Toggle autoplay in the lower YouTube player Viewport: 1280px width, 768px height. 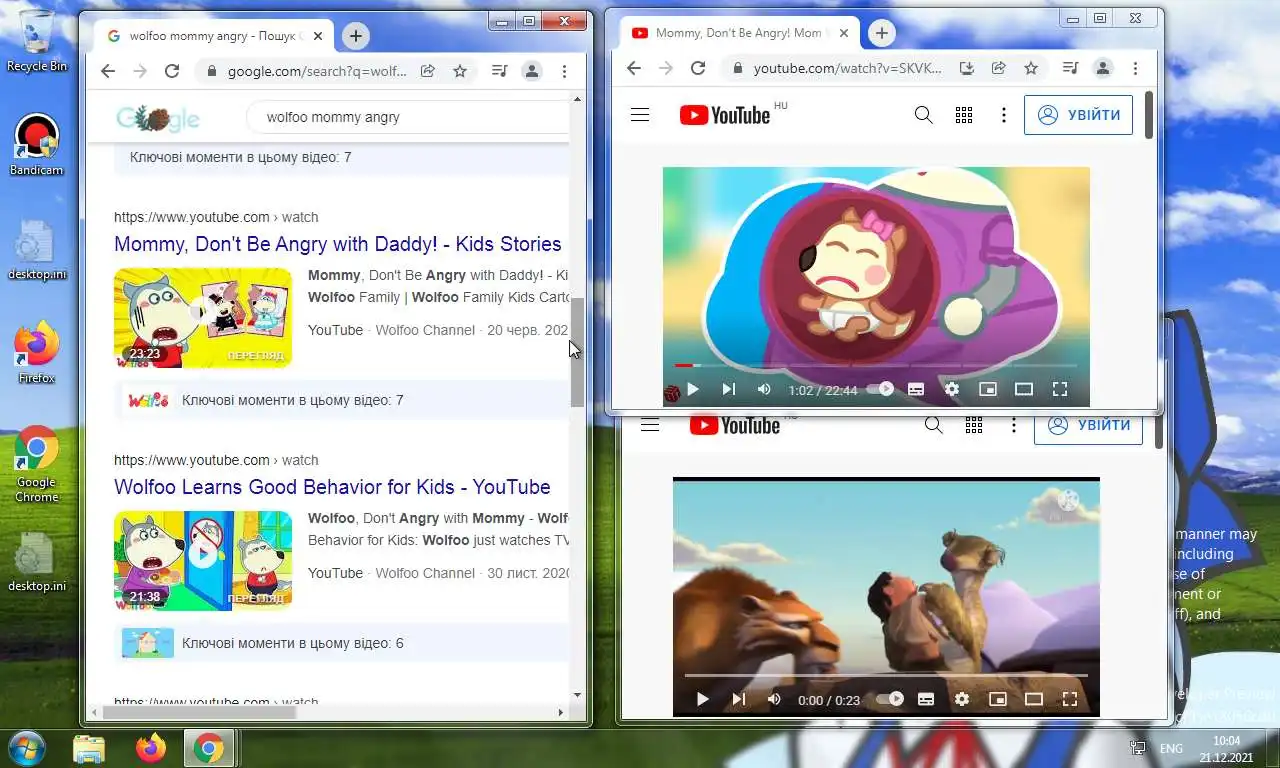coord(890,699)
